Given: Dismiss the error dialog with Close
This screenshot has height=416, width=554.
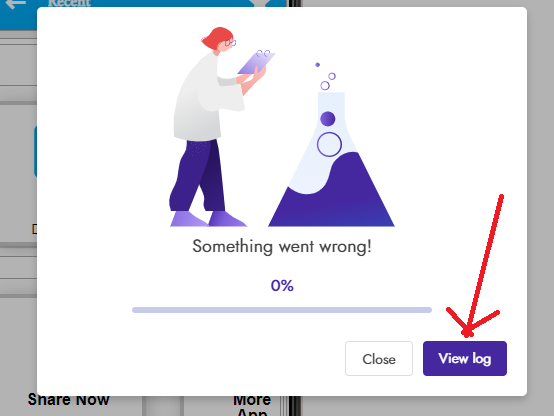Looking at the screenshot, I should 379,358.
